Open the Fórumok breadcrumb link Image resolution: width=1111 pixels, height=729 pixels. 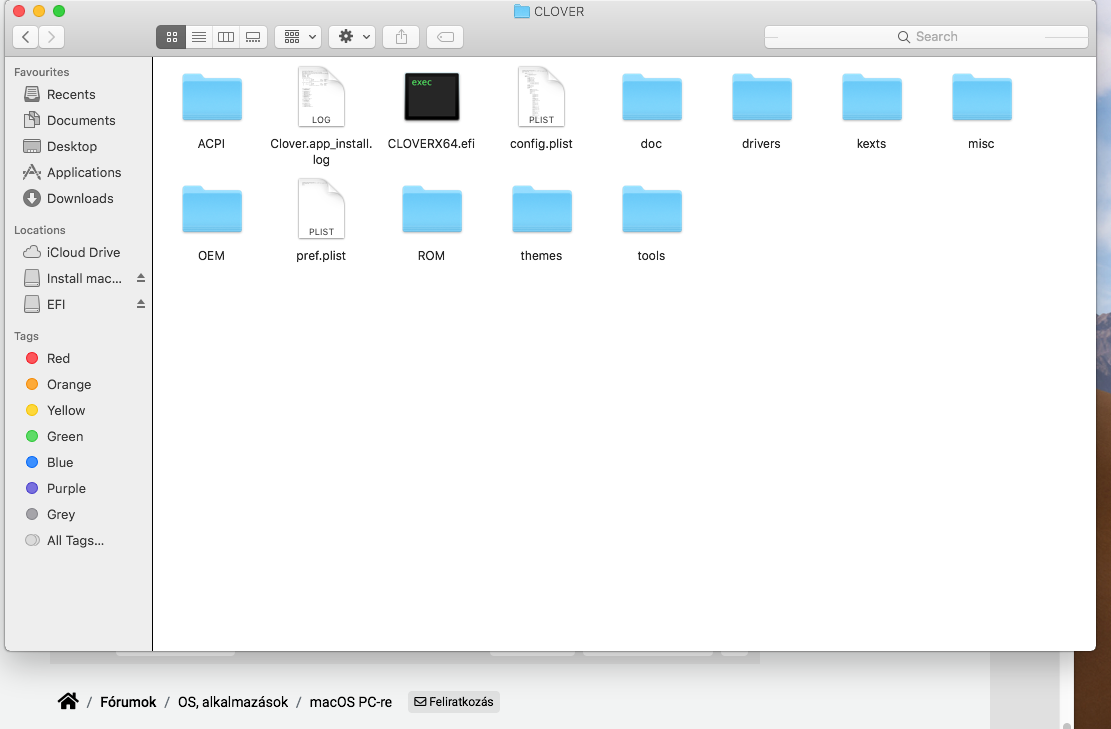click(x=128, y=702)
